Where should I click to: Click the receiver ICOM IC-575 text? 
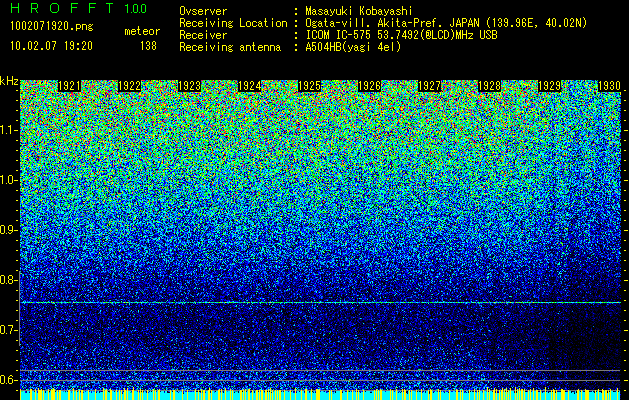(x=402, y=35)
